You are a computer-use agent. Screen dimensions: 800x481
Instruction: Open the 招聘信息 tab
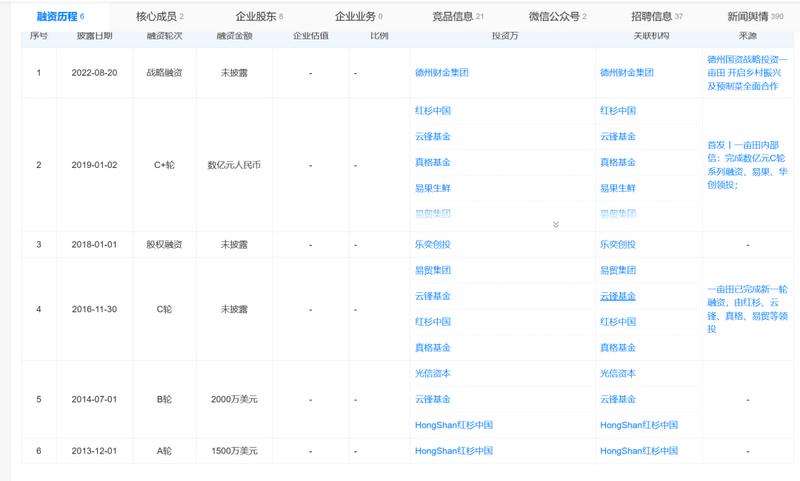click(657, 16)
